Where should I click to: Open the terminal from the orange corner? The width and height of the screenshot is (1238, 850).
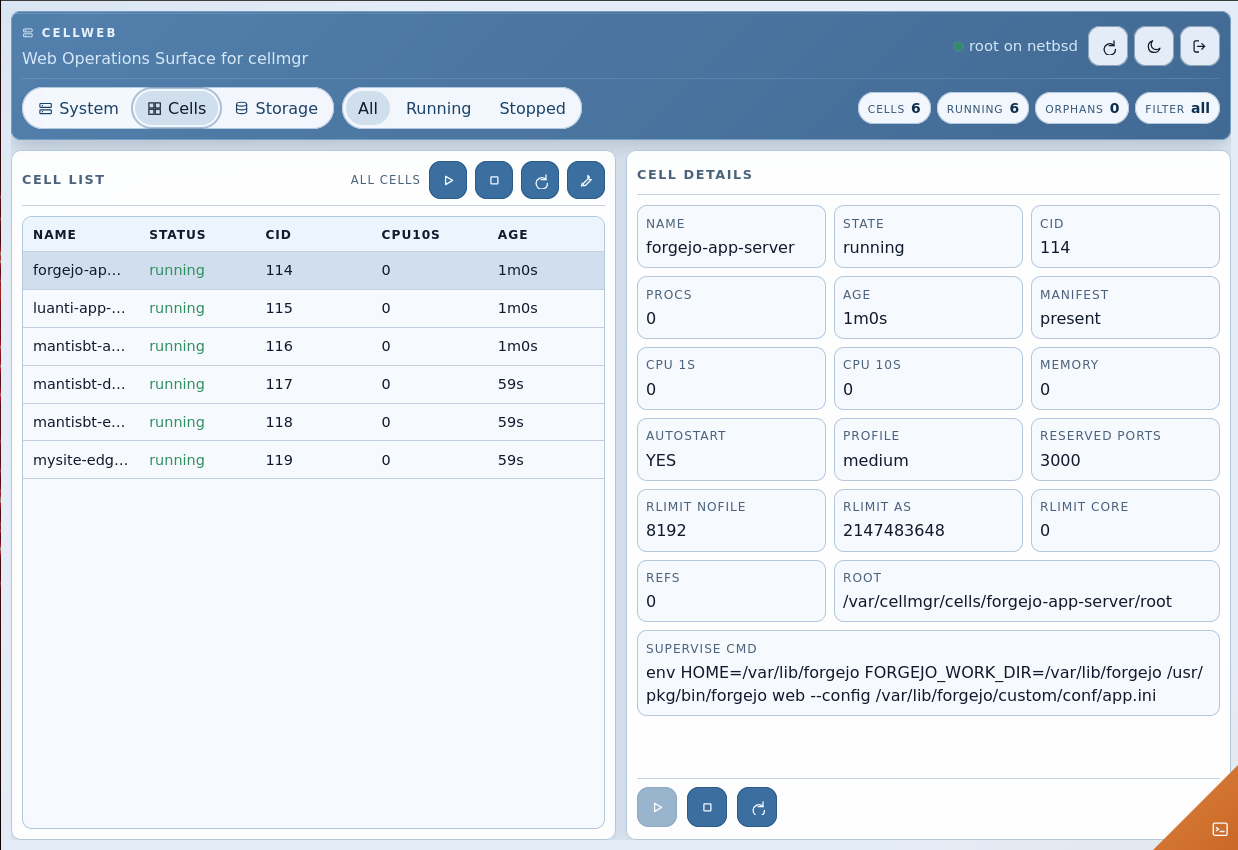pyautogui.click(x=1219, y=829)
